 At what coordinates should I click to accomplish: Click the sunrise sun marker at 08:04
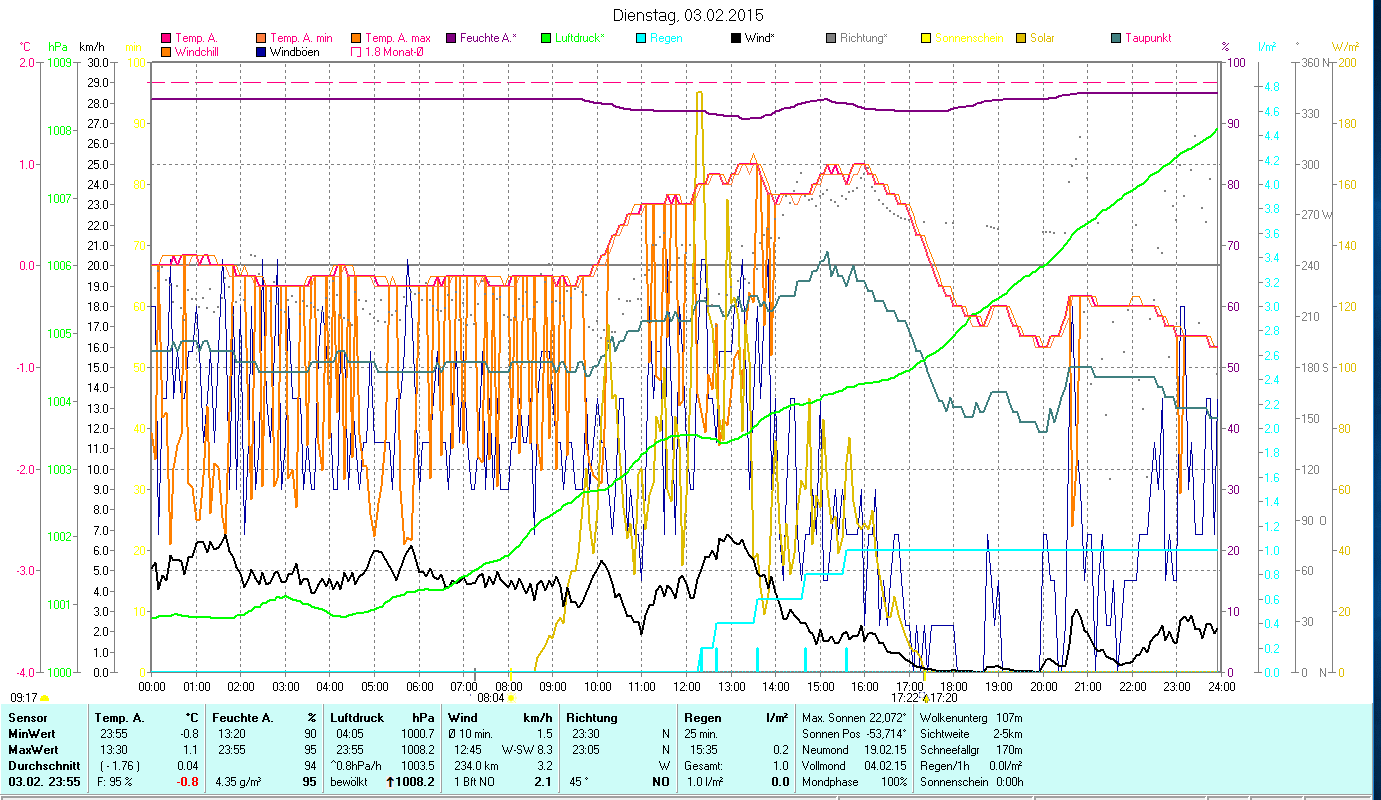pos(510,698)
